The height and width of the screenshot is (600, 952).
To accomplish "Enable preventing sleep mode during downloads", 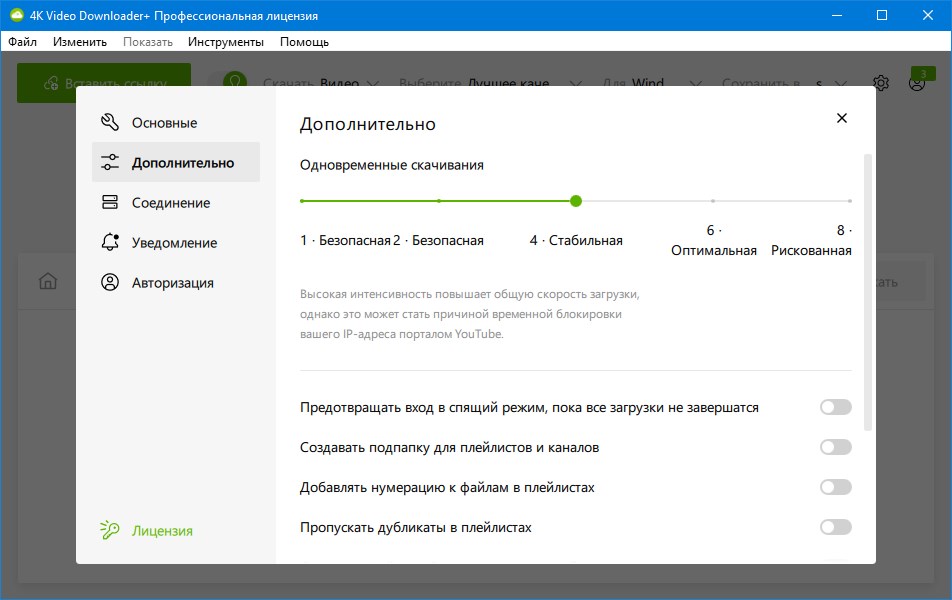I will click(x=835, y=407).
